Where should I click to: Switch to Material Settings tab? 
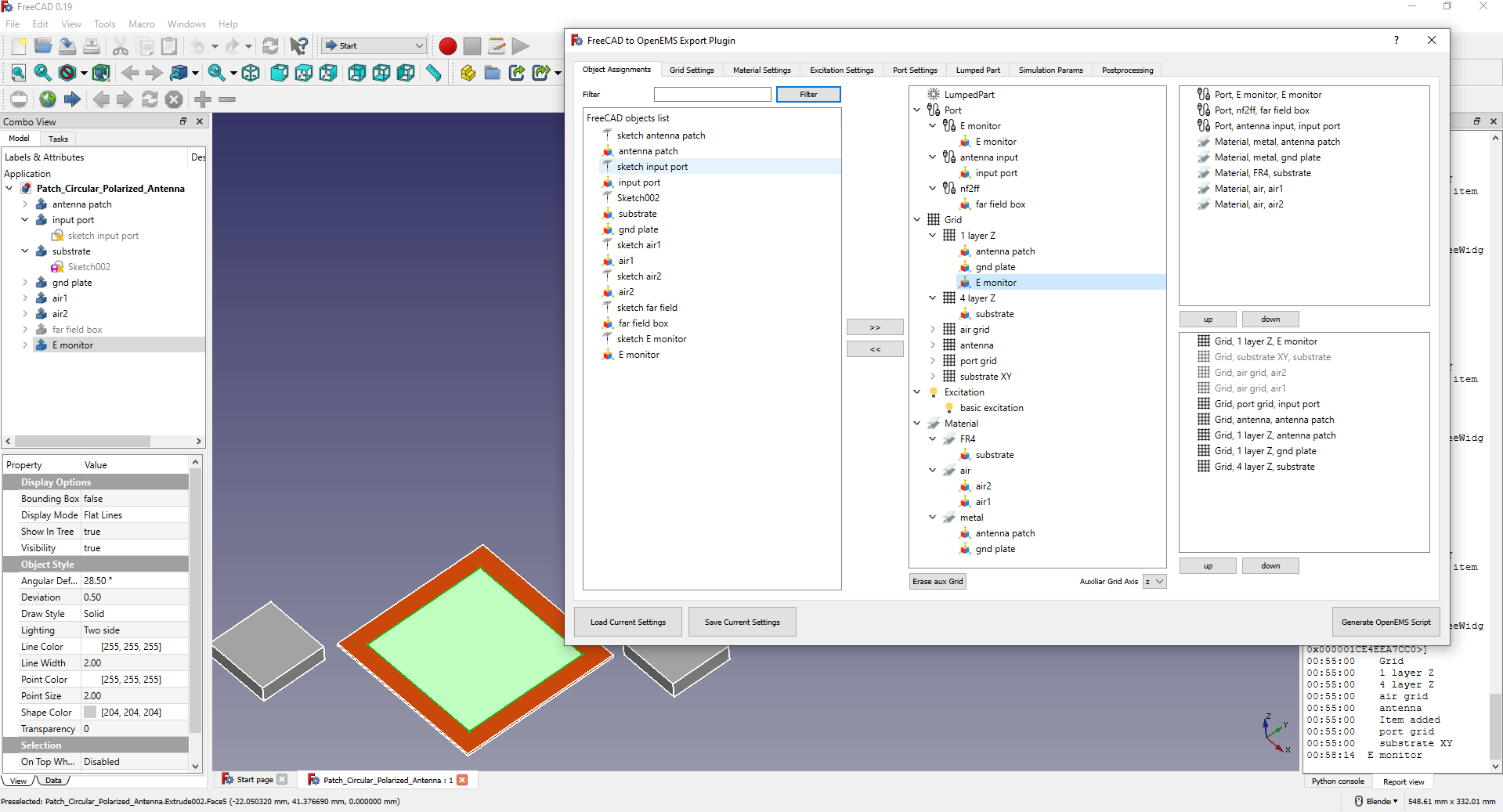pyautogui.click(x=762, y=70)
